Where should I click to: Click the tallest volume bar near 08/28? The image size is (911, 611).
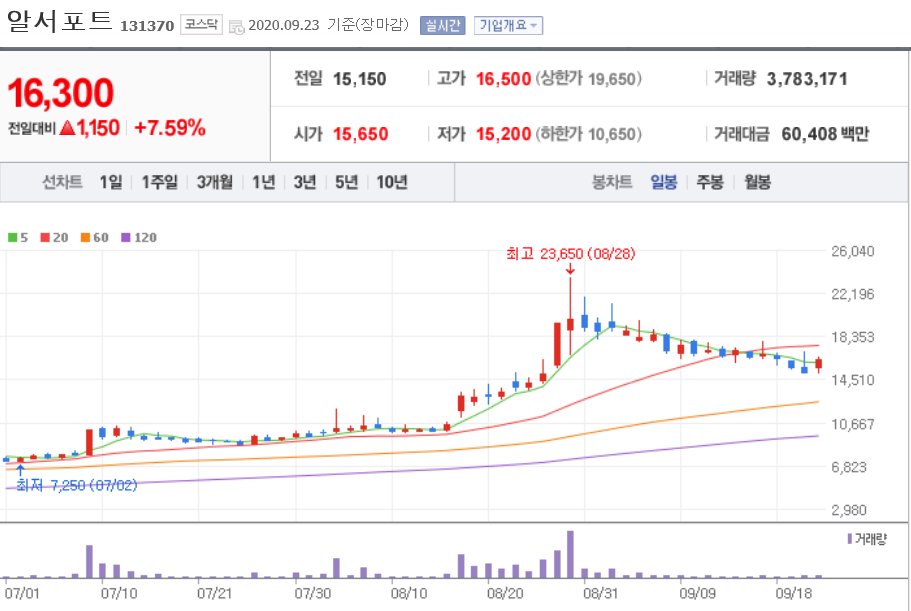tap(571, 554)
